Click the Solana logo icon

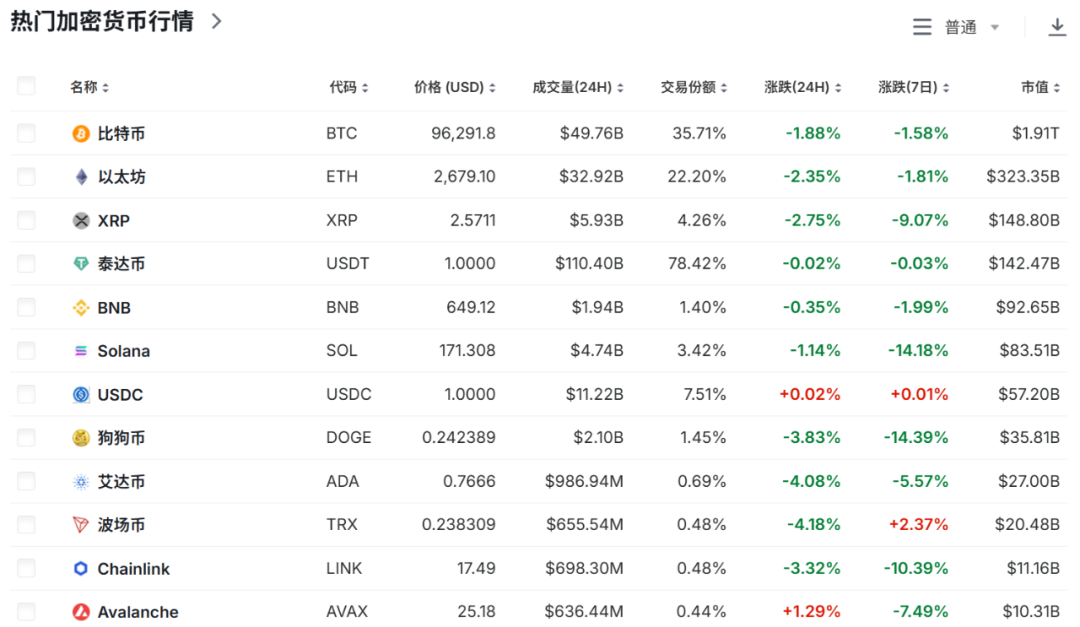[81, 351]
